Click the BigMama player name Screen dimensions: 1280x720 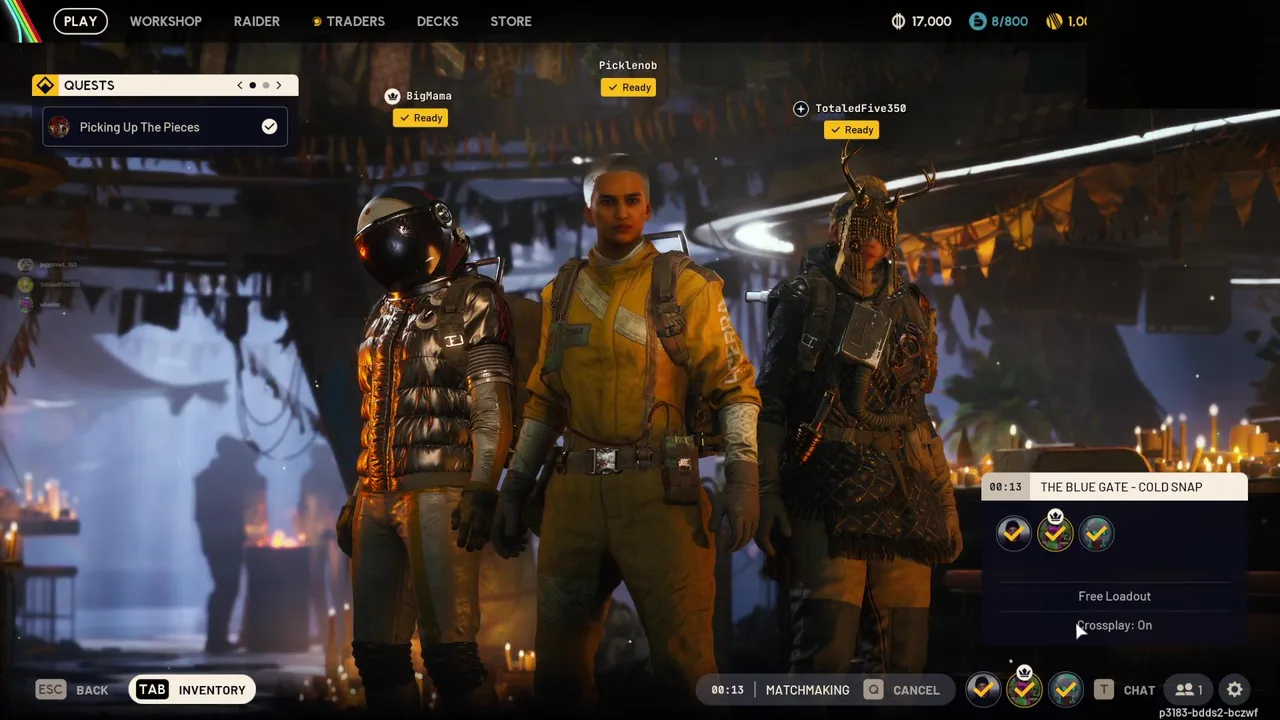[x=429, y=96]
